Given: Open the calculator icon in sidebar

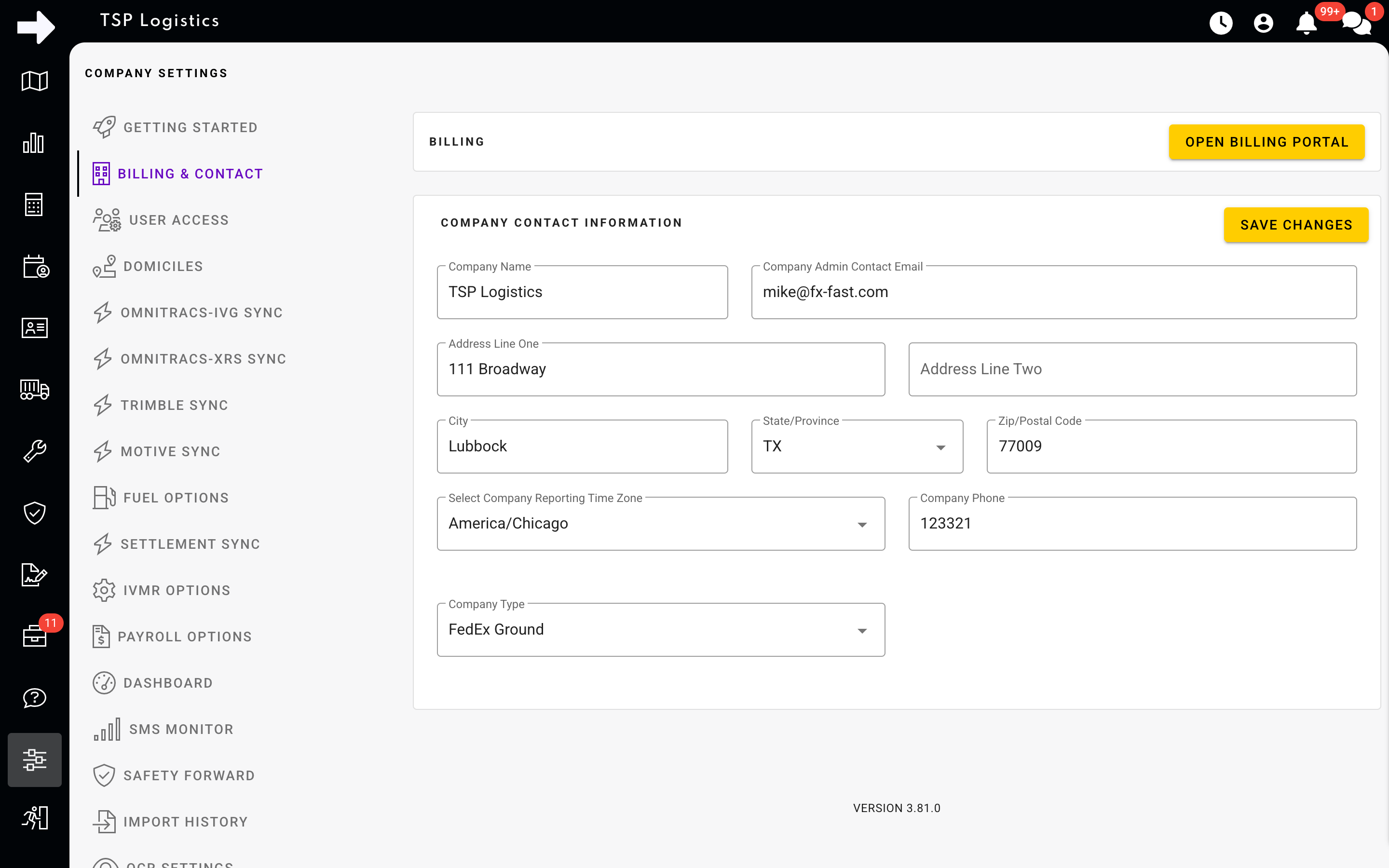Looking at the screenshot, I should (x=34, y=204).
